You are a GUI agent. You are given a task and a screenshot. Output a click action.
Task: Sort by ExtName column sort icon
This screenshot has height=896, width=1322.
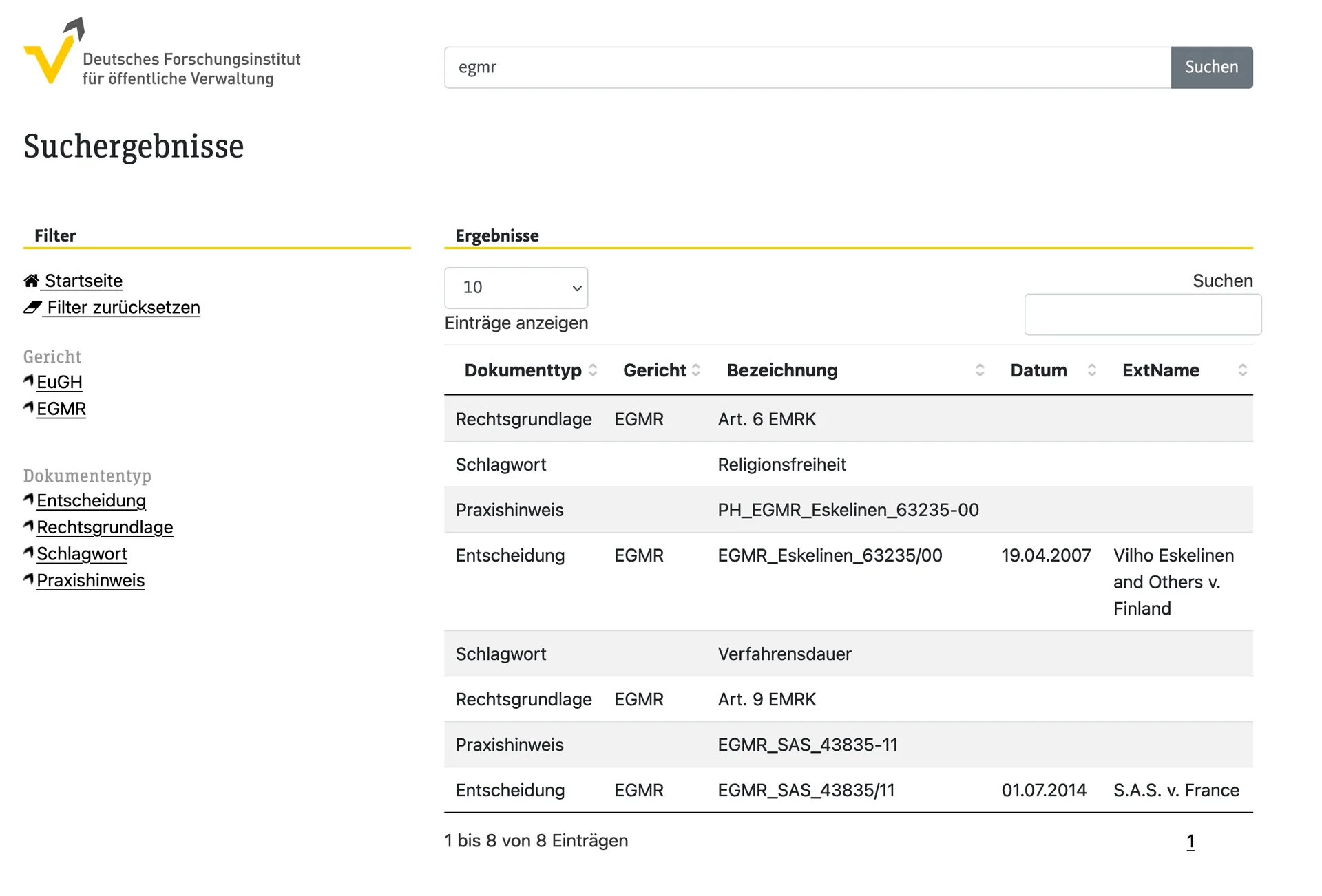pyautogui.click(x=1243, y=370)
